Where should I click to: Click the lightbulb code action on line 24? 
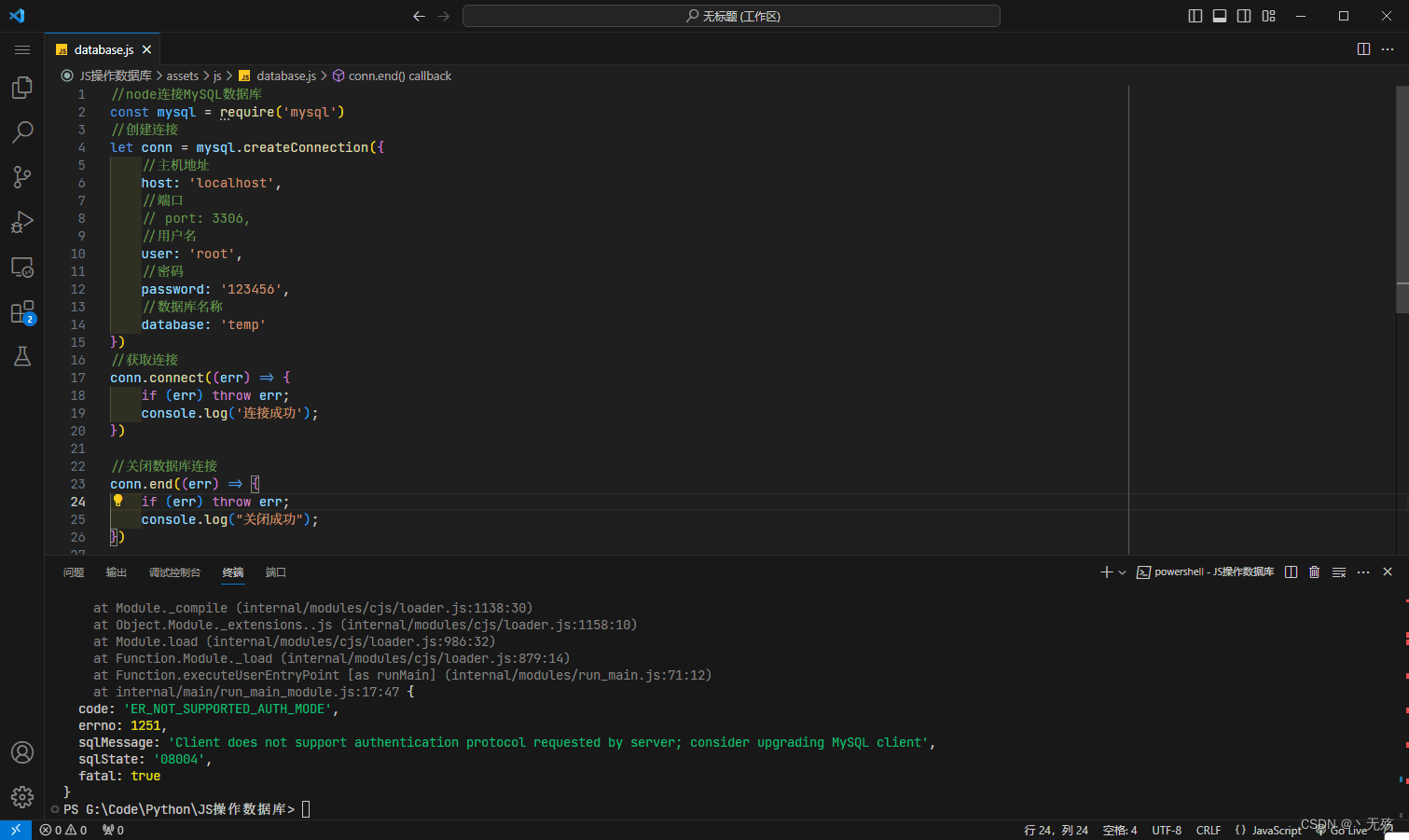(118, 501)
